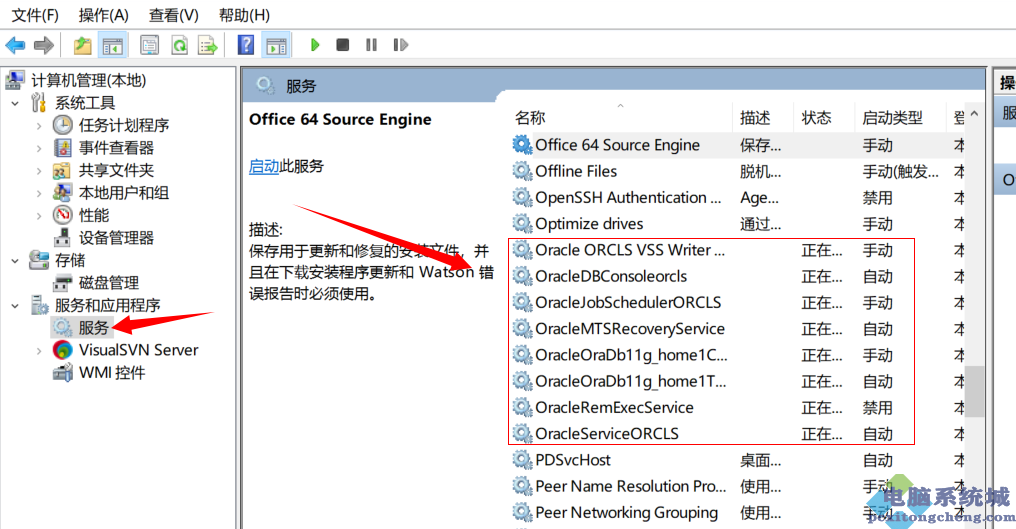Screen dimensions: 1016x529
Task: Select WMI 控件 in the tree
Action: (111, 373)
